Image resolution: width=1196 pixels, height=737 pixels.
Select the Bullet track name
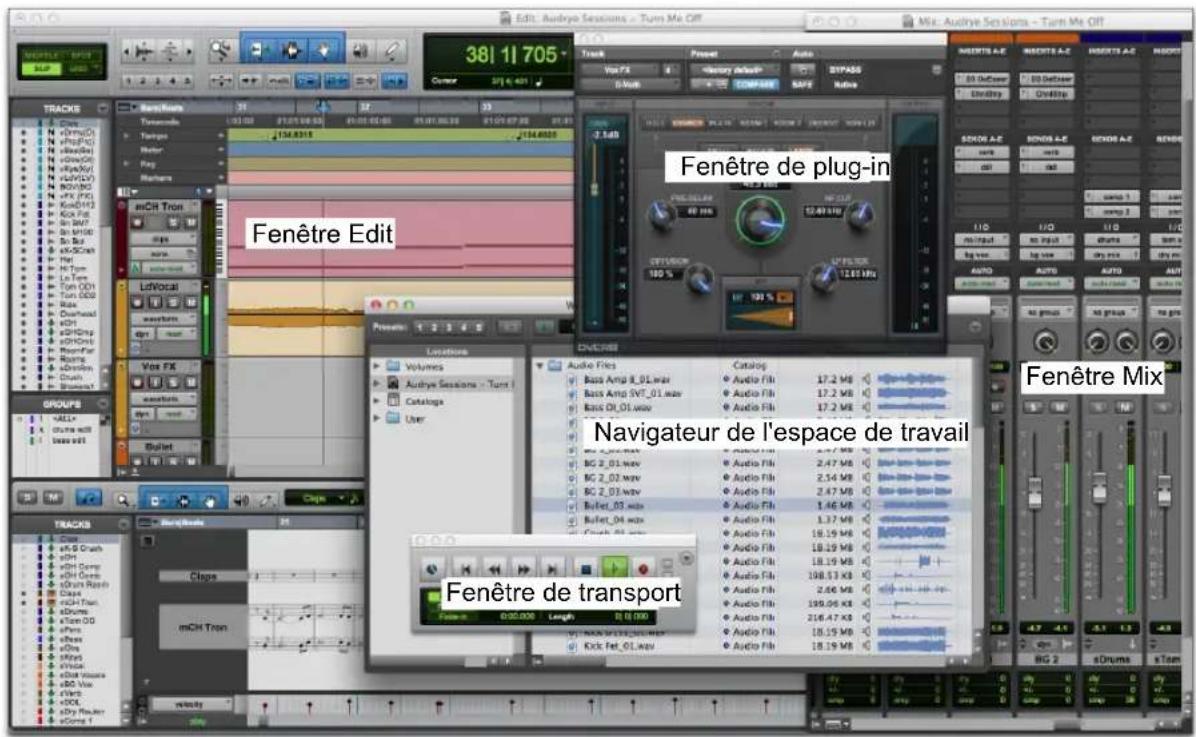point(159,446)
